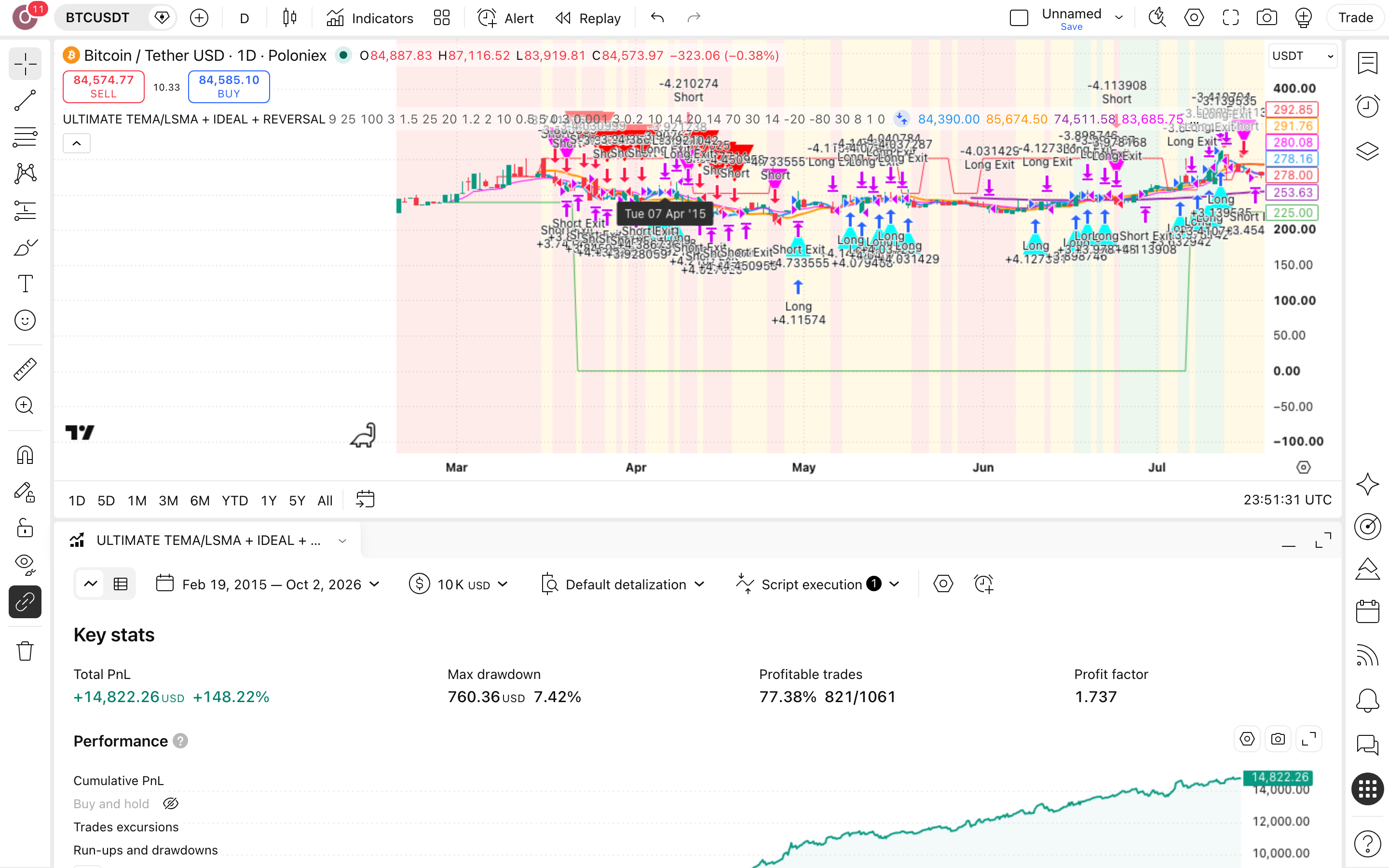Open the Trade panel

click(1356, 18)
